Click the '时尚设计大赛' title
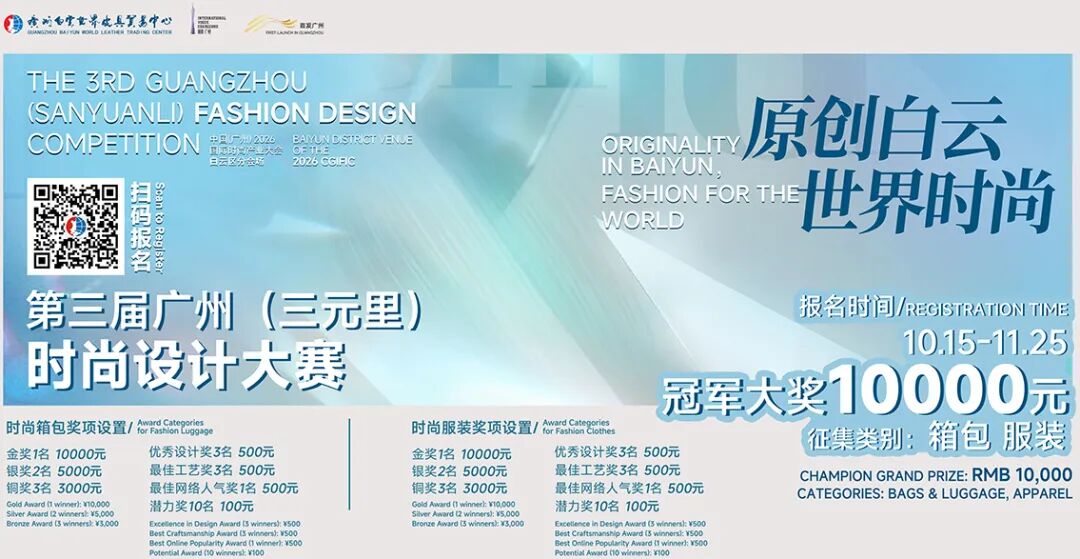Image resolution: width=1080 pixels, height=559 pixels. [x=186, y=365]
